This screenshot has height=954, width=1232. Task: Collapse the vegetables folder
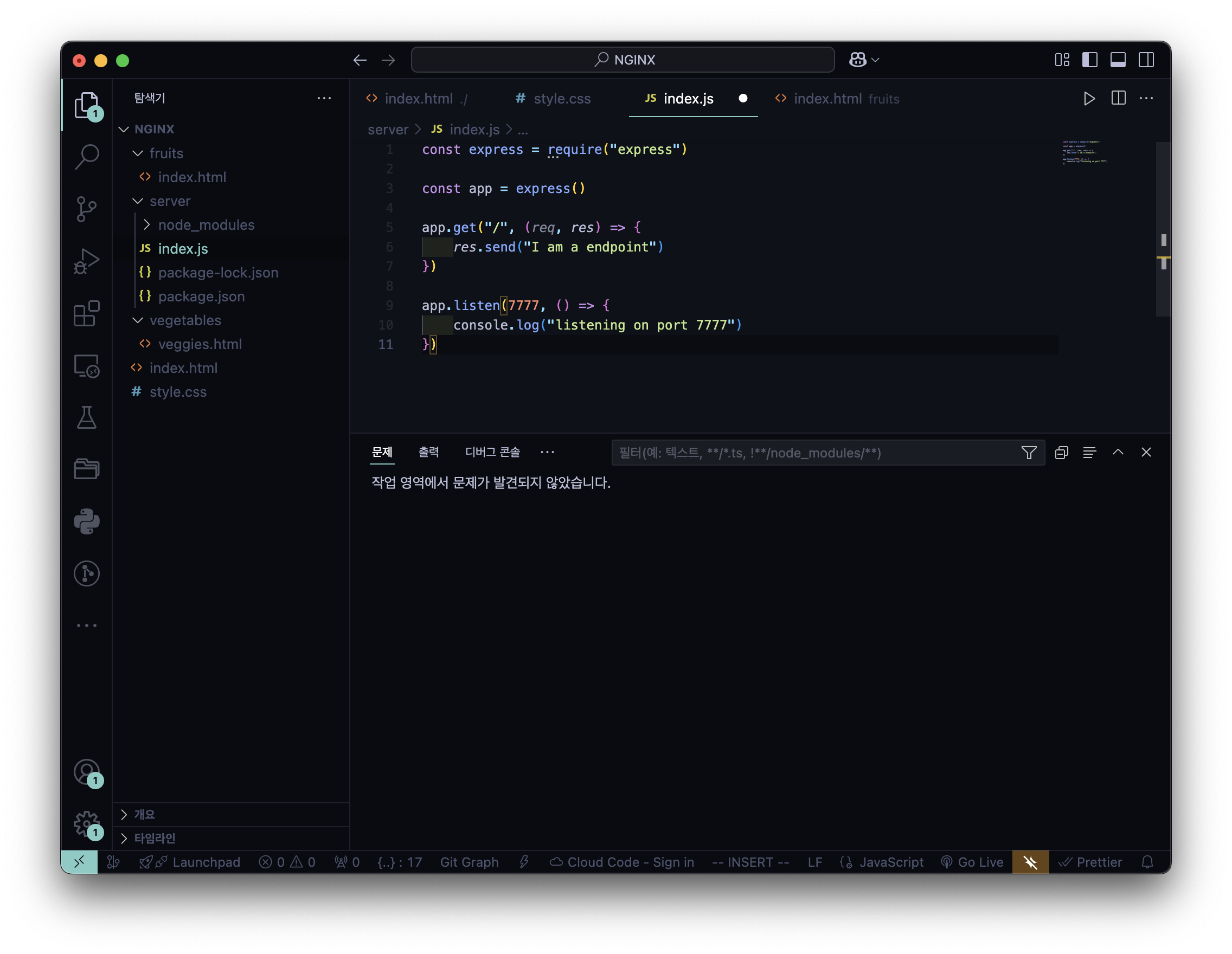(x=185, y=320)
